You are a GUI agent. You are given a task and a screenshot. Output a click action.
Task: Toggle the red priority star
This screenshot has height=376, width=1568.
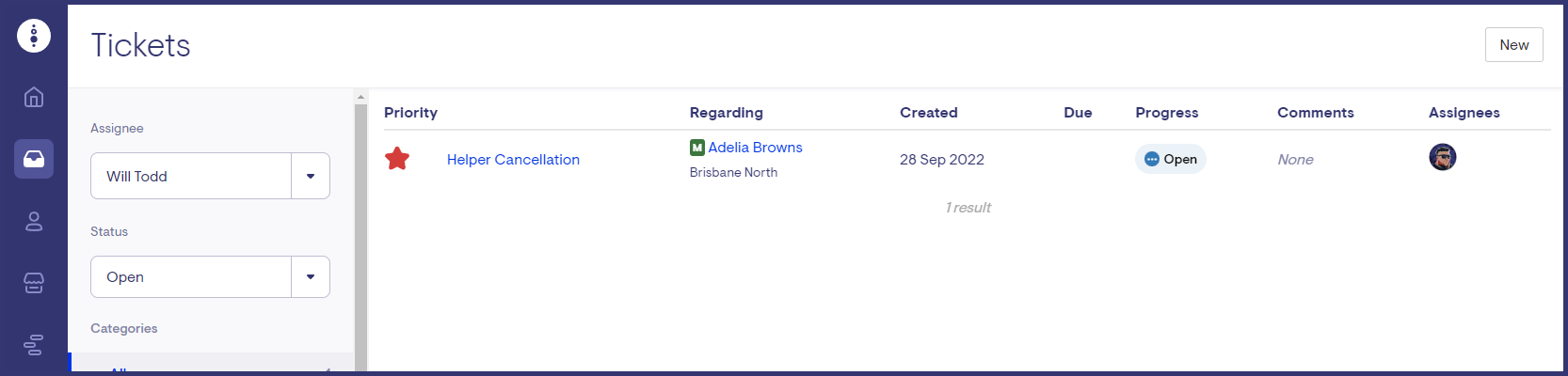pos(397,159)
